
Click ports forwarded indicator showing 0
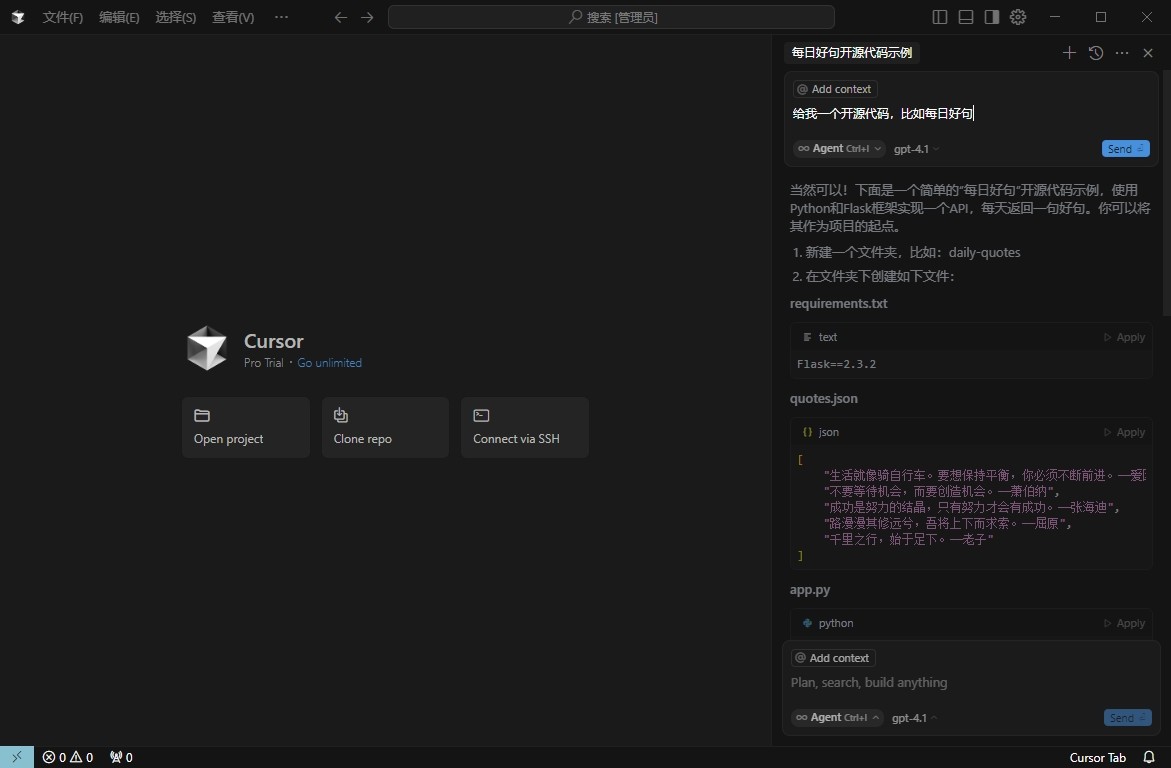point(120,757)
